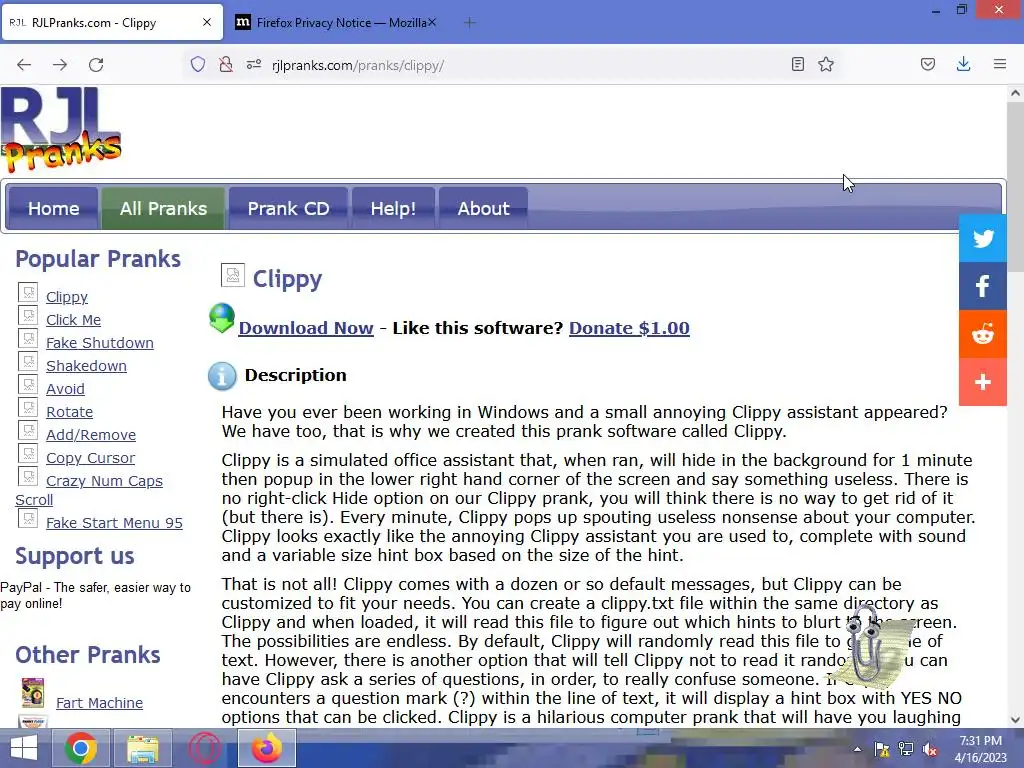Close the Firefox Privacy Notice tab
Image resolution: width=1024 pixels, height=768 pixels.
click(432, 22)
